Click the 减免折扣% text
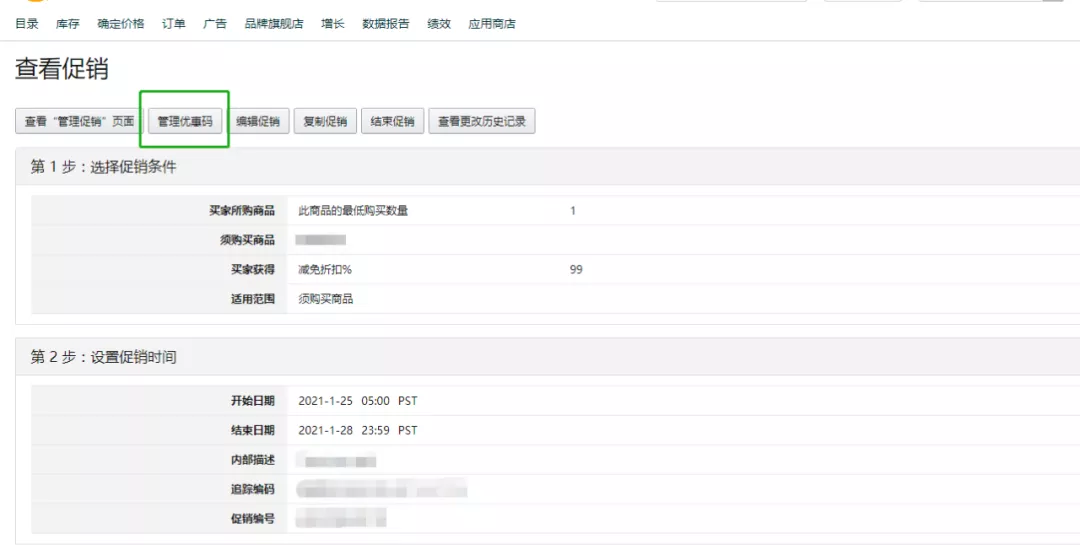 [x=325, y=269]
